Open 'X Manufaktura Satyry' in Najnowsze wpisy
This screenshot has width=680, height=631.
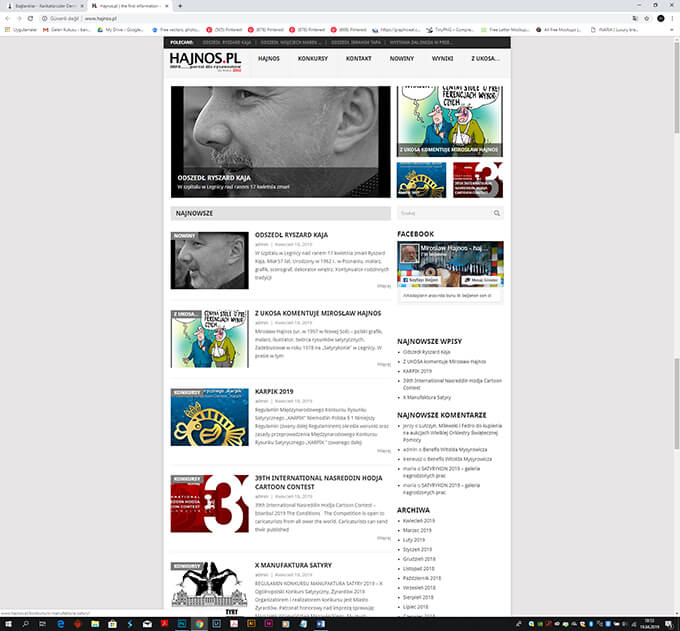point(427,397)
